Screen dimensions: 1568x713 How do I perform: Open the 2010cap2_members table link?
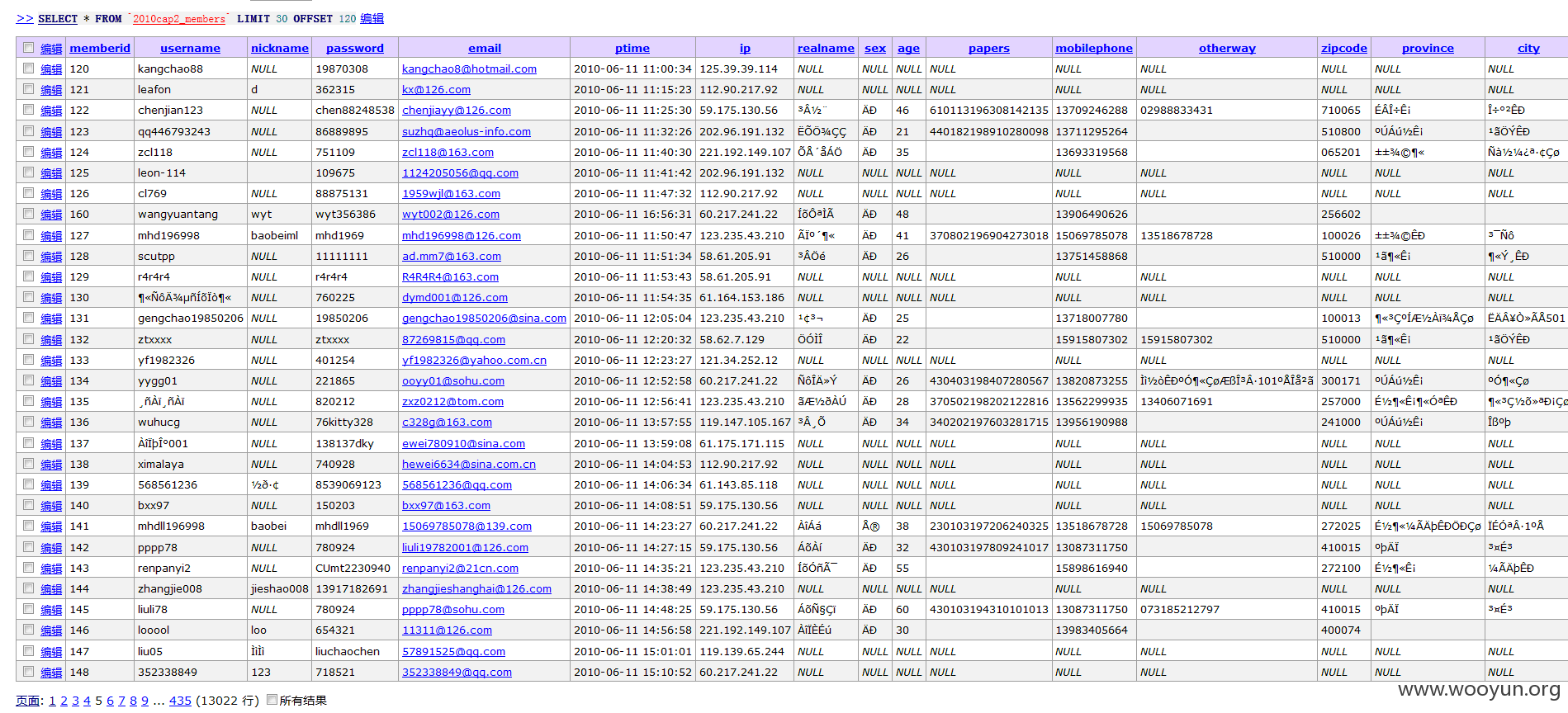(179, 18)
